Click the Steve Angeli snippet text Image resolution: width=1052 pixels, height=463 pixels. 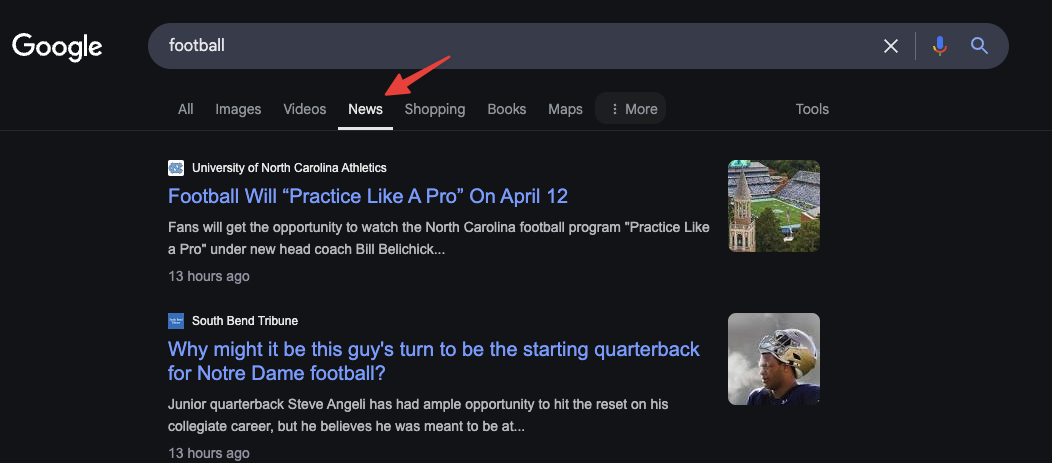tap(418, 415)
